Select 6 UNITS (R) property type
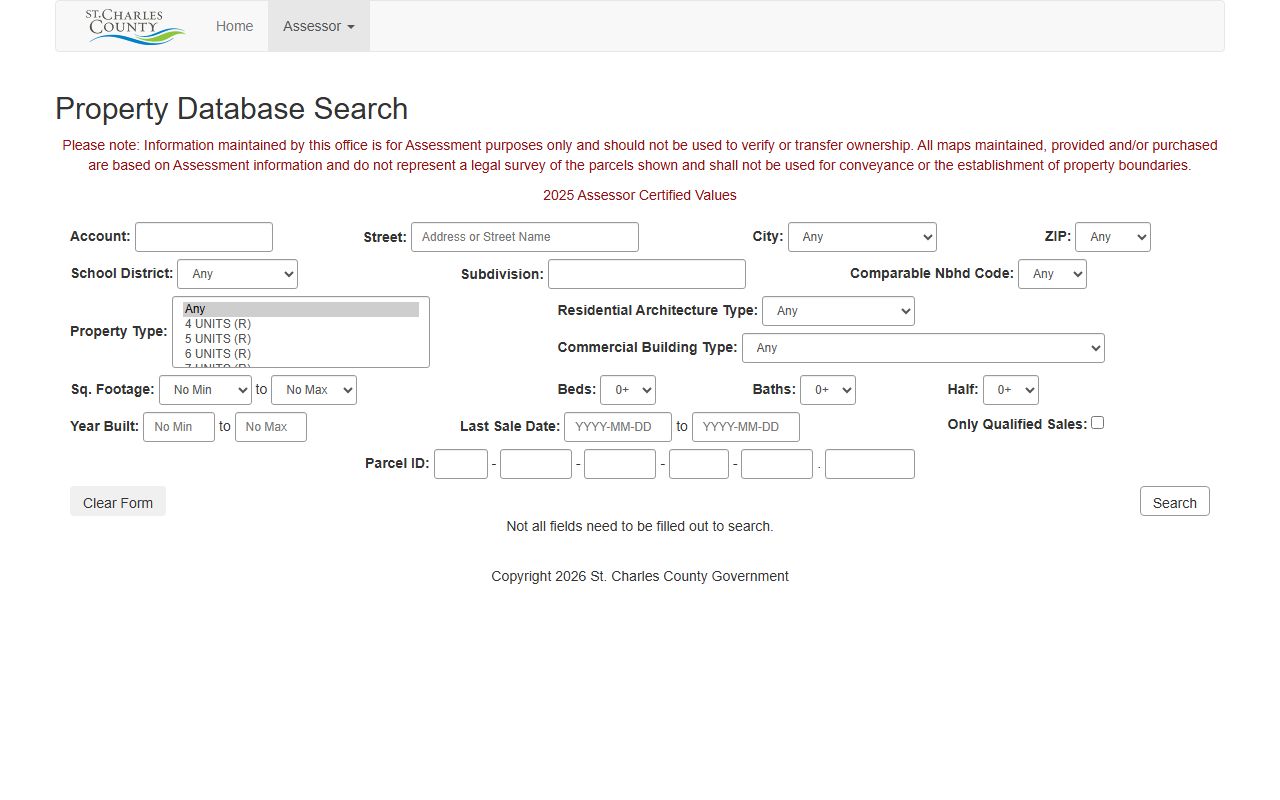The width and height of the screenshot is (1280, 800). click(300, 354)
